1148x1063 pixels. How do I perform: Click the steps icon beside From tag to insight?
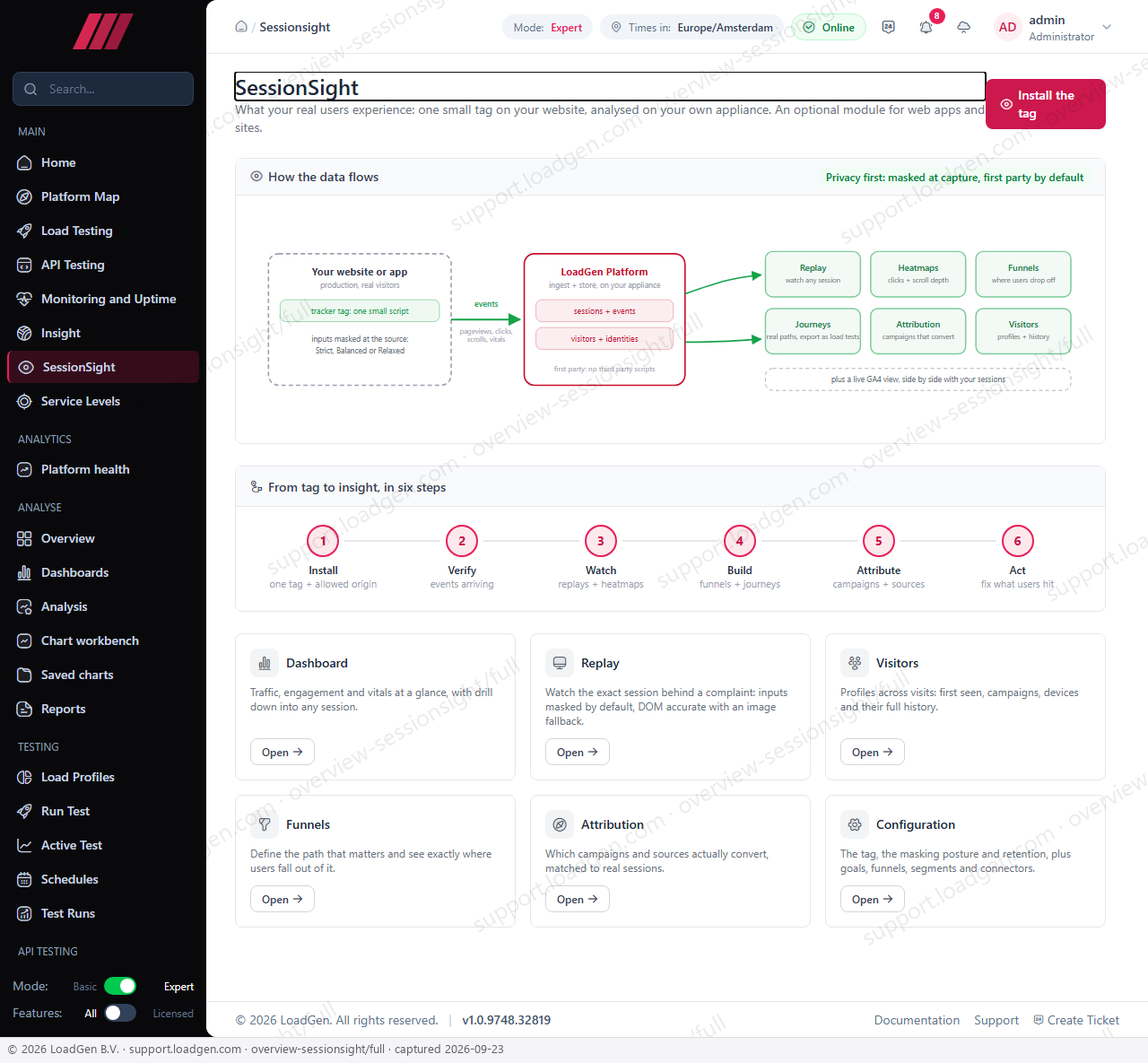click(x=257, y=487)
